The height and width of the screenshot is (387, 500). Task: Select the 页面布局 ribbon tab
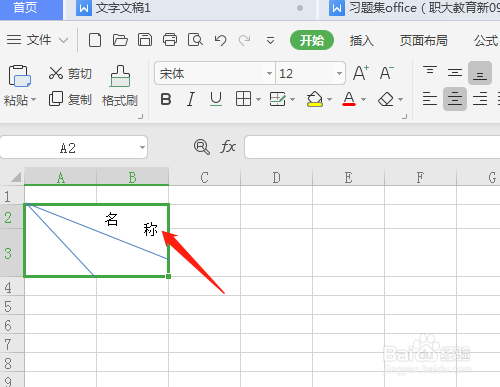(424, 41)
